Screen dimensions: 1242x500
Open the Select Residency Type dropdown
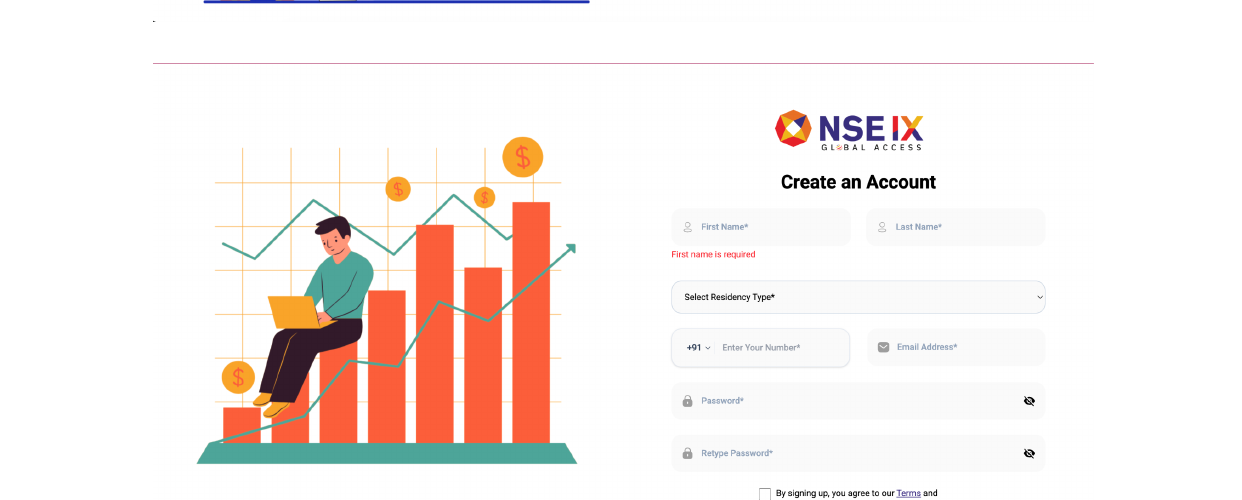(x=858, y=297)
